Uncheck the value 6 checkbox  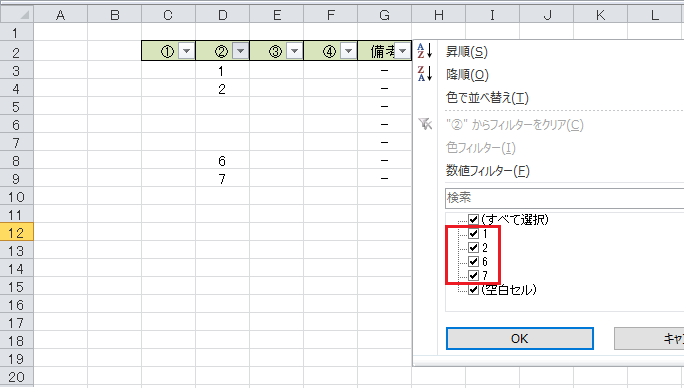[473, 261]
